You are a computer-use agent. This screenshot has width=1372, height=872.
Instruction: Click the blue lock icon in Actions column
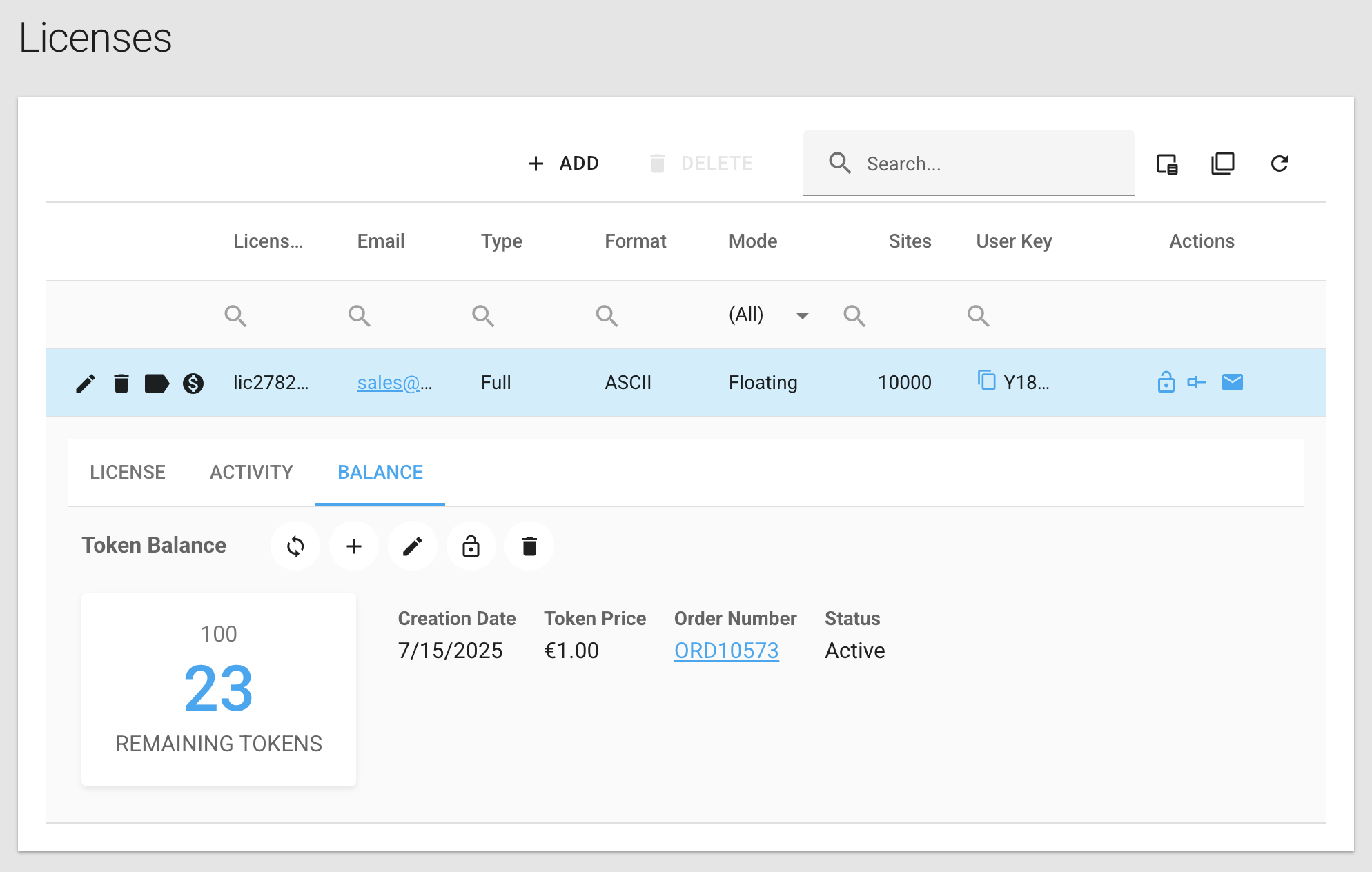tap(1166, 382)
